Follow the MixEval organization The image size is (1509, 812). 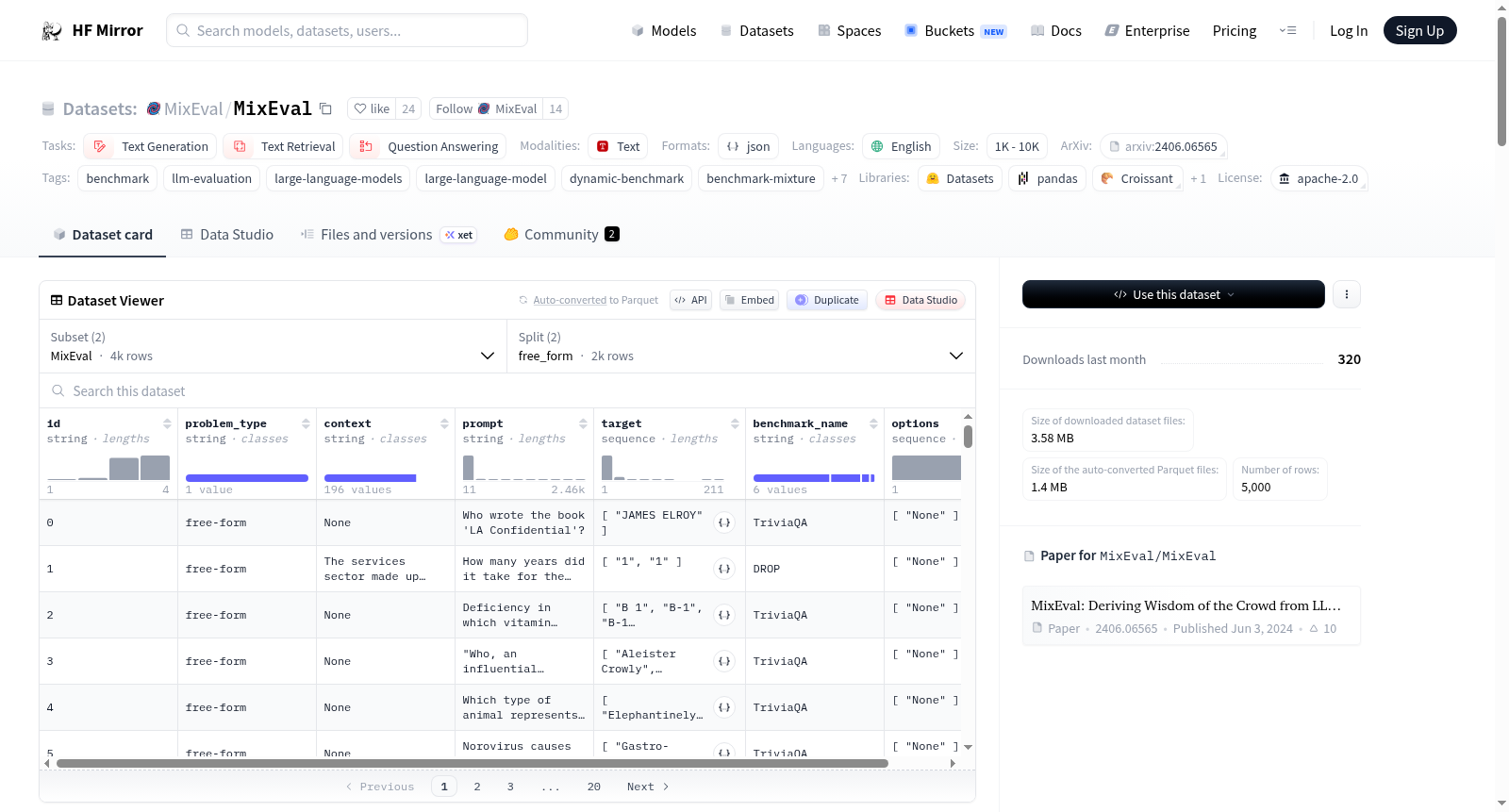487,108
